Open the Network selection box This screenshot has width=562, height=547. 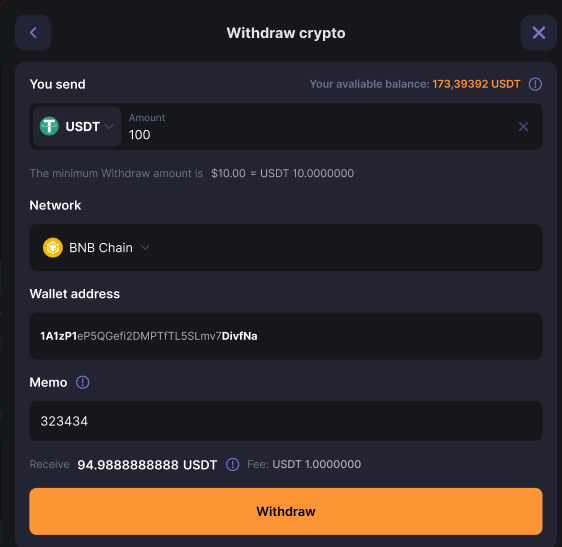point(286,247)
